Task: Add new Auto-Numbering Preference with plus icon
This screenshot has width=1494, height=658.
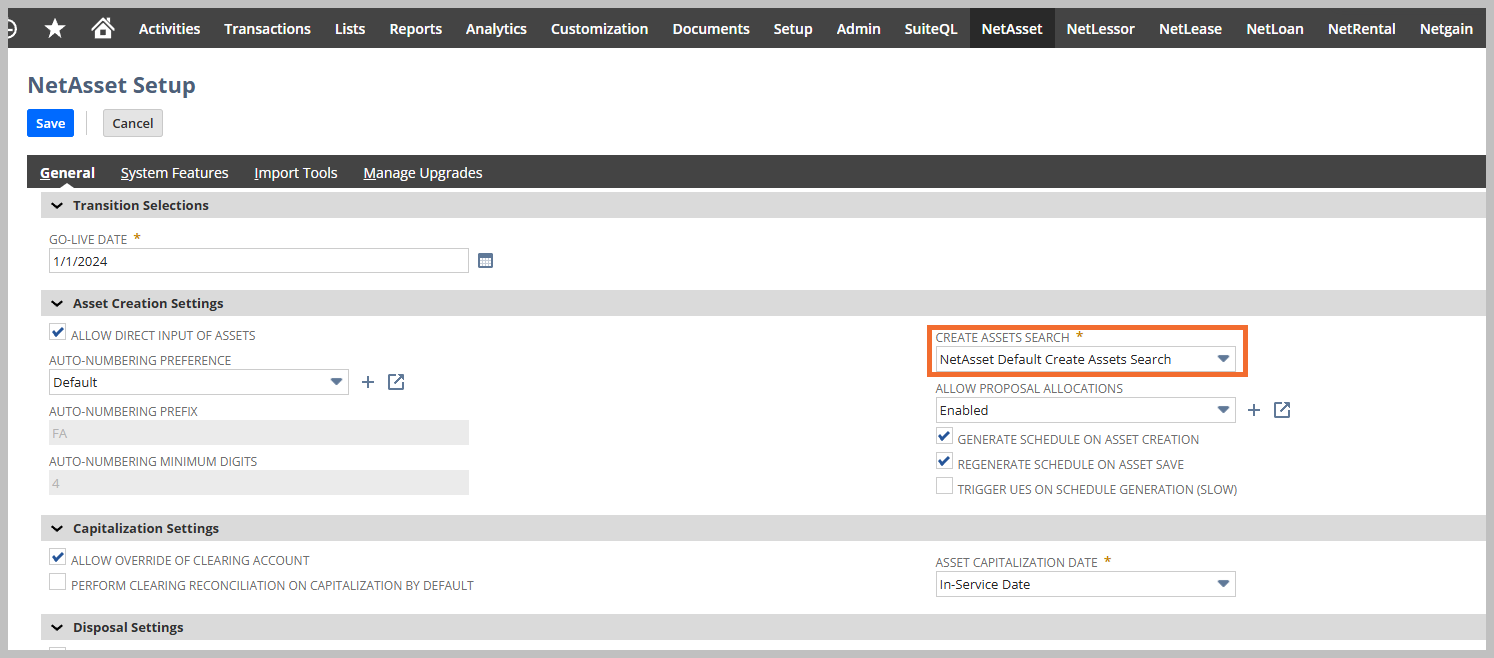Action: (x=367, y=382)
